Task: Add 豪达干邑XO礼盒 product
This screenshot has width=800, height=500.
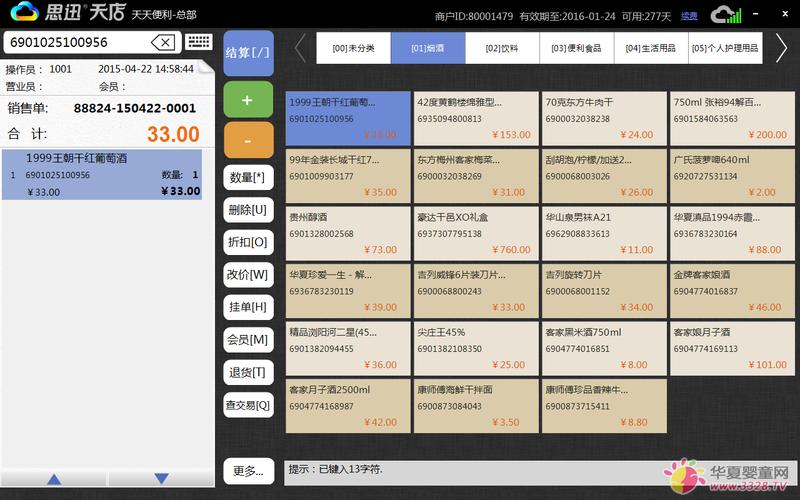Action: (x=476, y=234)
